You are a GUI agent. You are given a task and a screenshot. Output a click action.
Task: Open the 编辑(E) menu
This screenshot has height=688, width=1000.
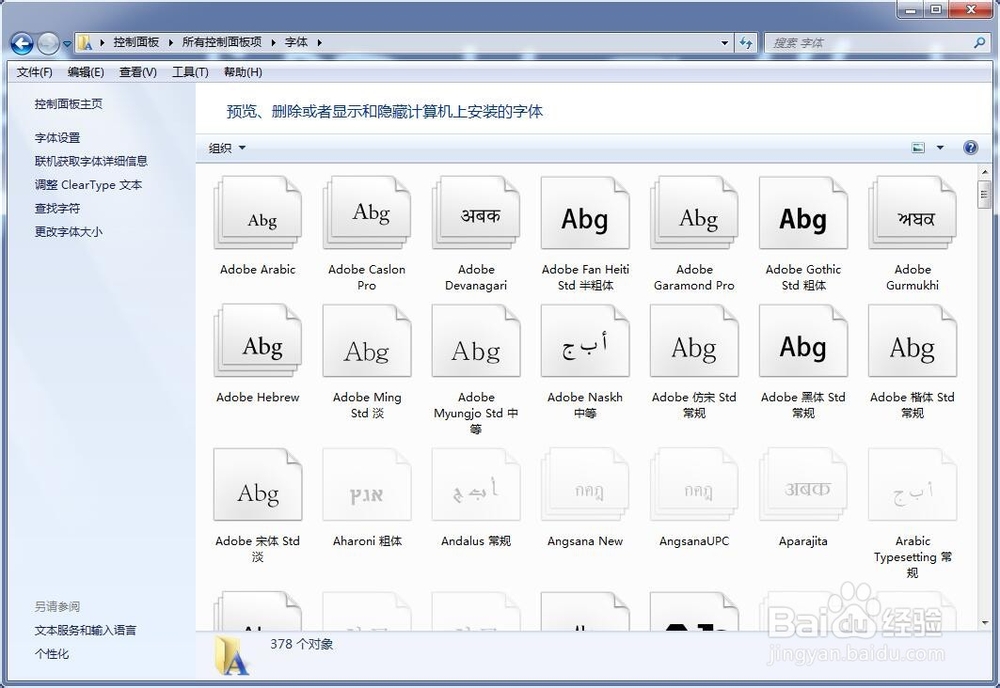tap(86, 72)
